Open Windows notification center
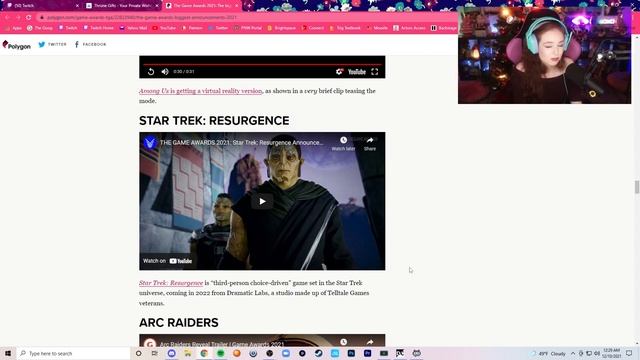Screen dimensions: 640x360 629,353
